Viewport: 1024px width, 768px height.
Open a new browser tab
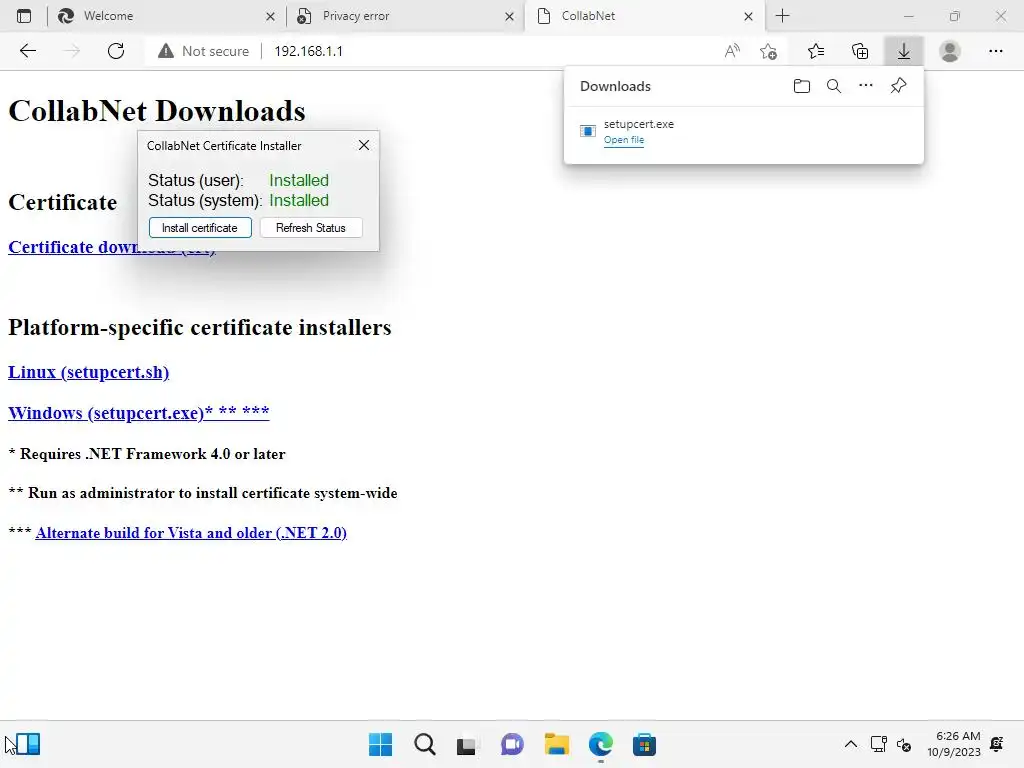click(x=782, y=16)
